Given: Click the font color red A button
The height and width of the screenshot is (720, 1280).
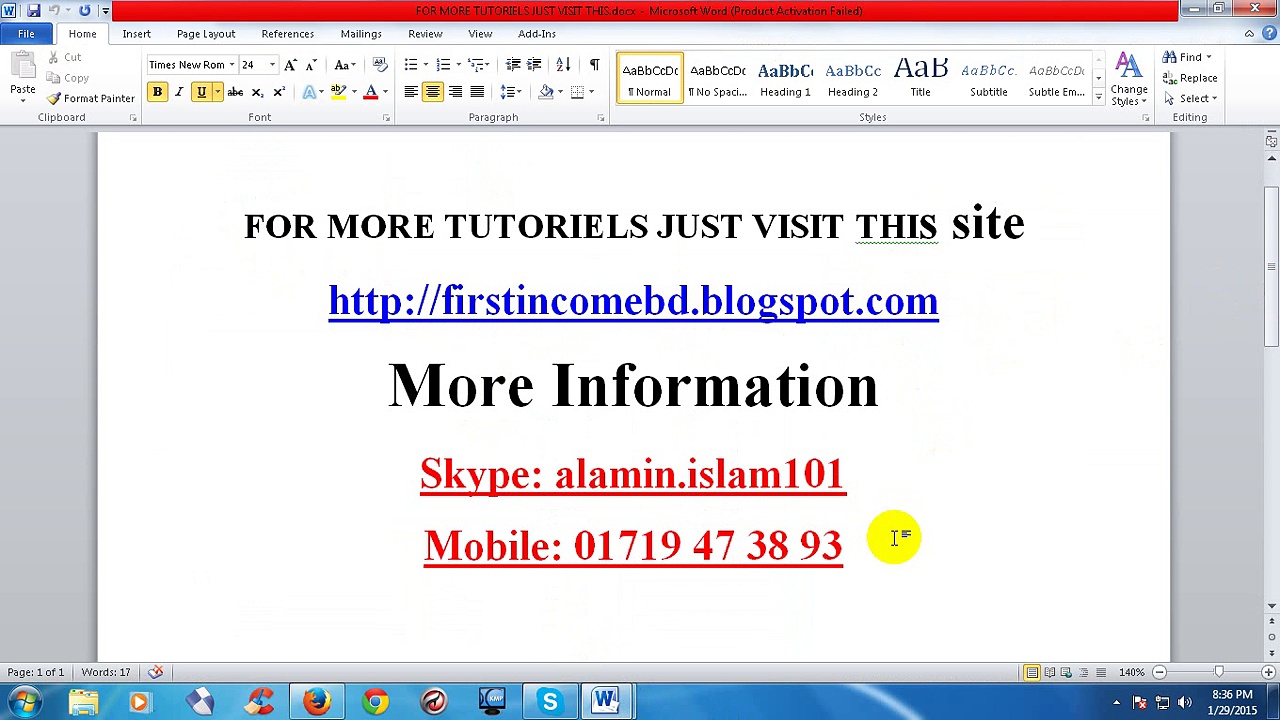Looking at the screenshot, I should pyautogui.click(x=370, y=92).
